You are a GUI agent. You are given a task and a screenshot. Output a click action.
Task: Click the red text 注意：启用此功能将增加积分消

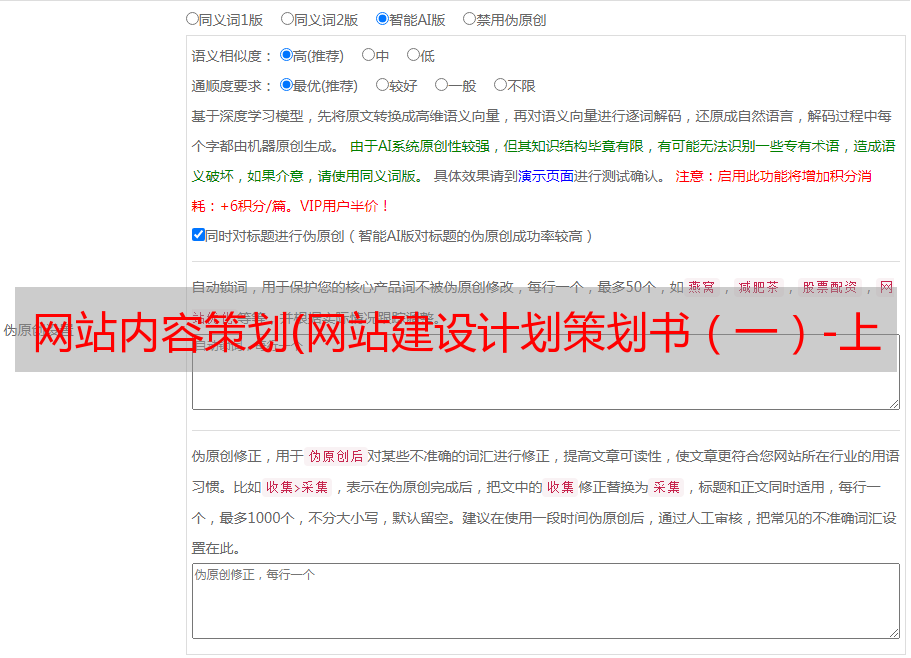(773, 176)
